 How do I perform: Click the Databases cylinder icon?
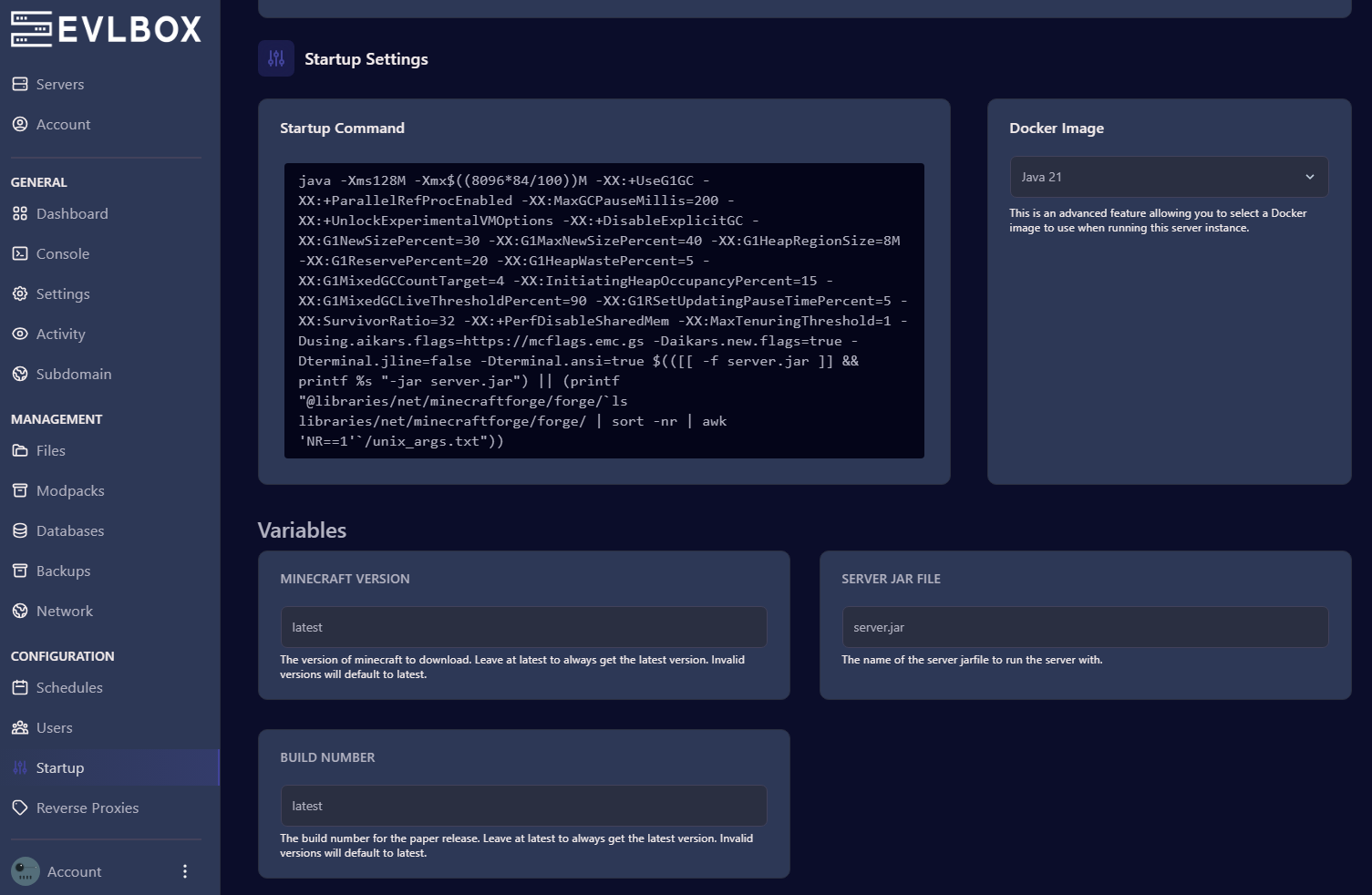(x=20, y=530)
